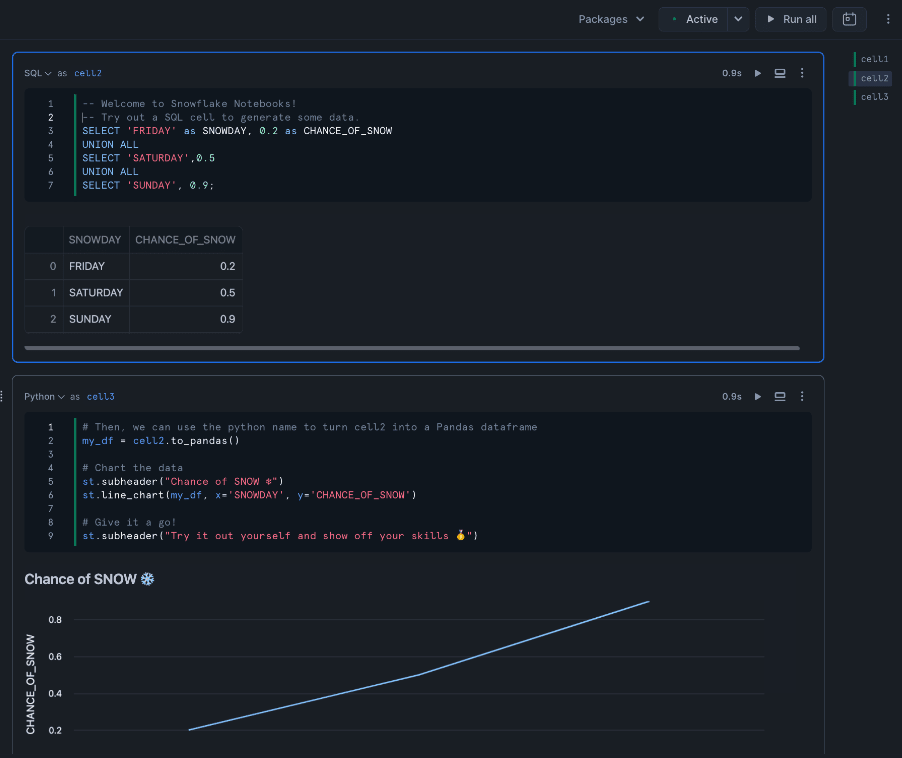Screen dimensions: 902x758
Task: Rename the cell3 name label
Action: (x=100, y=396)
